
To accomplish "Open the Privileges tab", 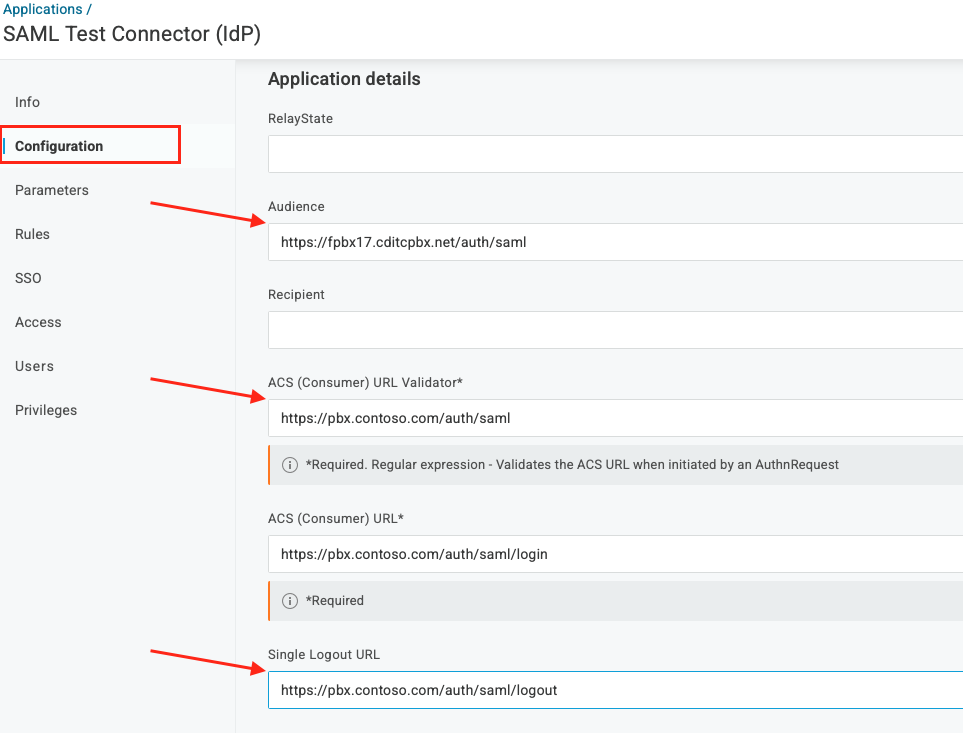I will tap(46, 410).
